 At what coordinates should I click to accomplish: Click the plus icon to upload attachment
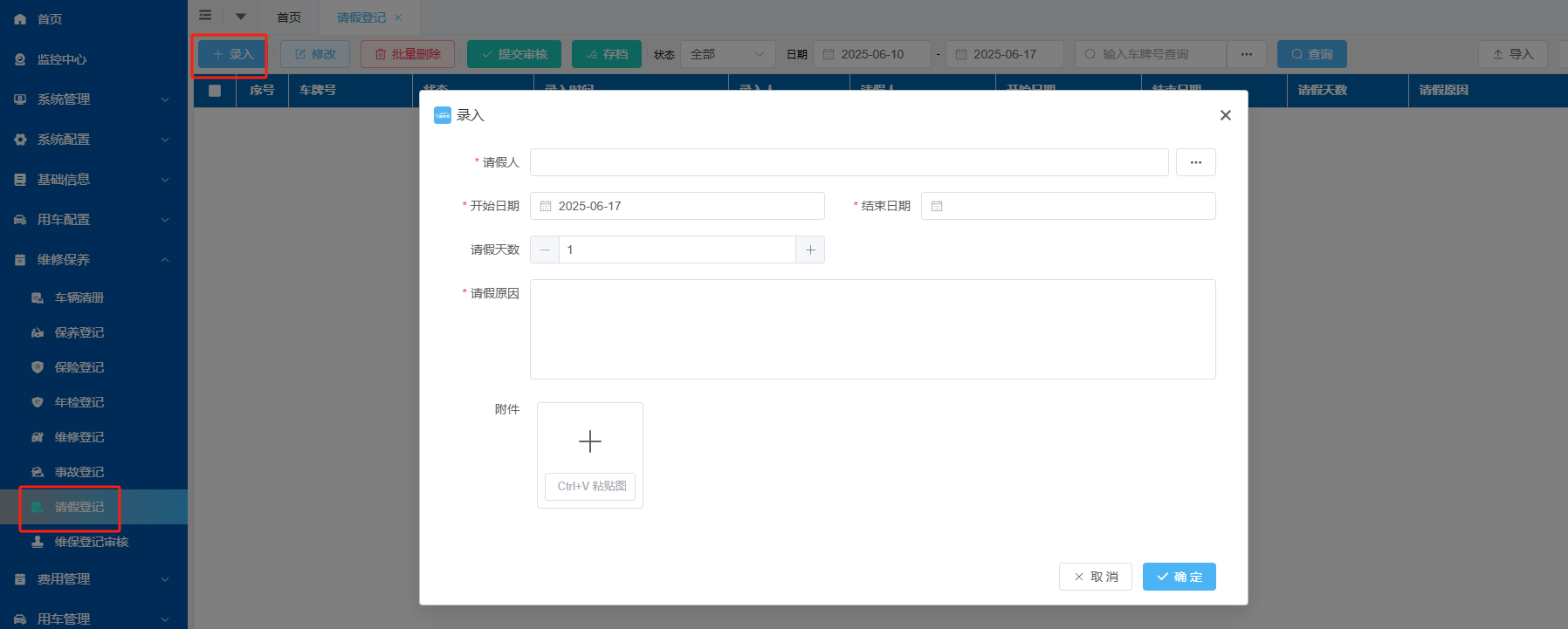coord(590,441)
